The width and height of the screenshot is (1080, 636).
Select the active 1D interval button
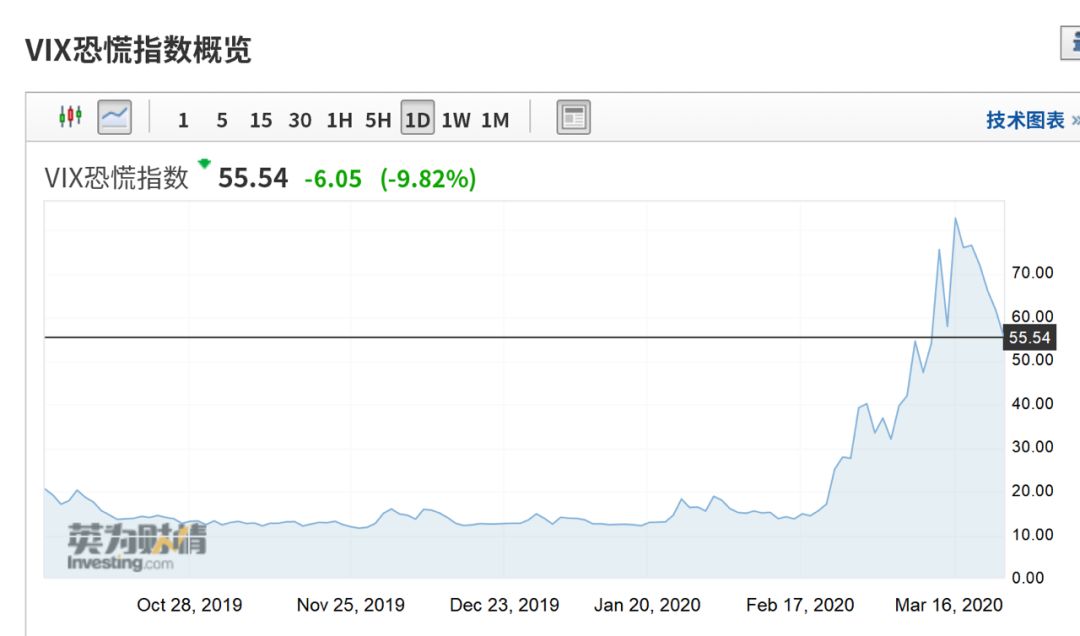click(x=417, y=120)
